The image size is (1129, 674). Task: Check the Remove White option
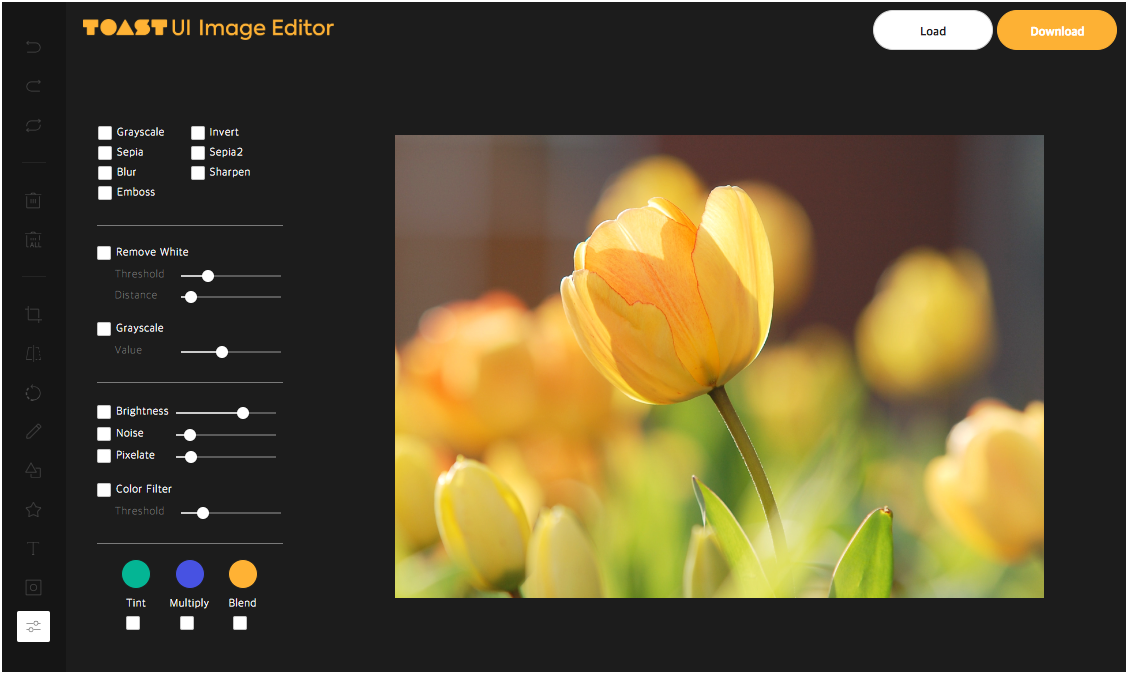tap(104, 252)
